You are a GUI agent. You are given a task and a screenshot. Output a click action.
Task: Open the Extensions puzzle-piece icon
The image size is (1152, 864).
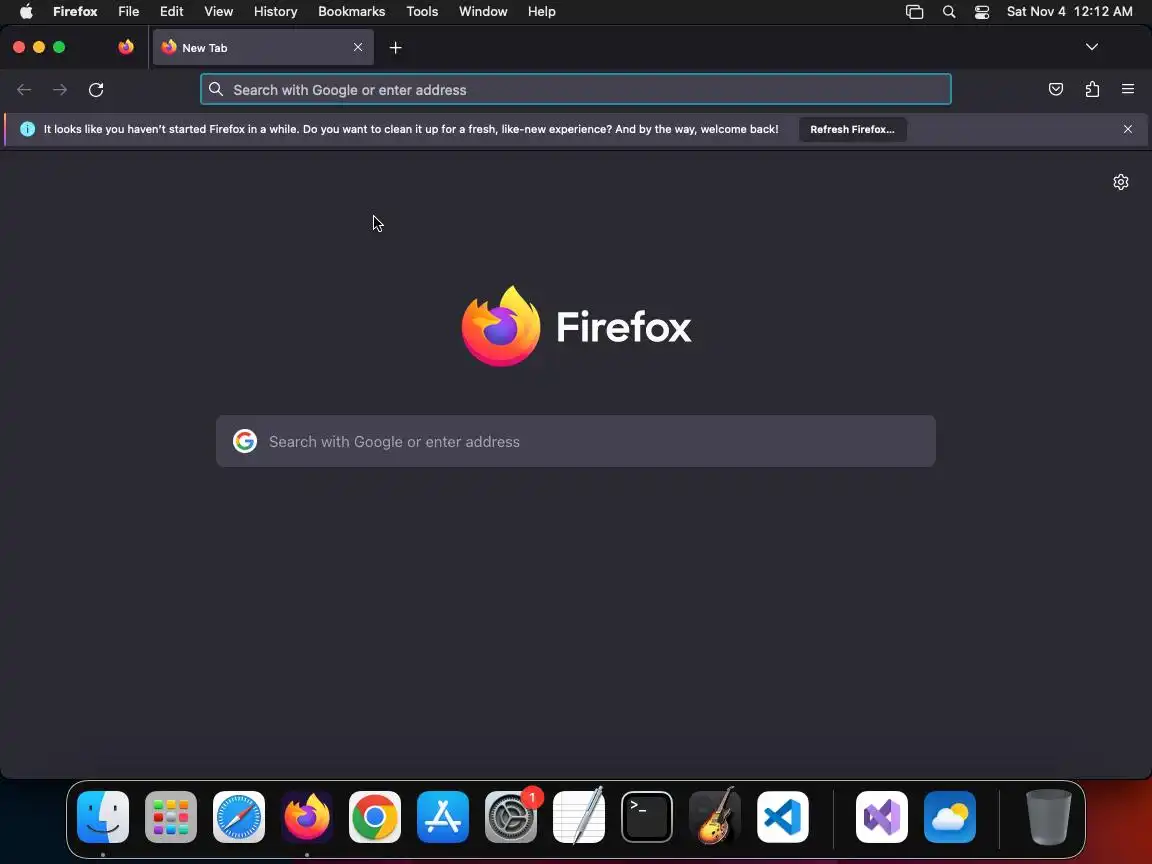[1092, 89]
